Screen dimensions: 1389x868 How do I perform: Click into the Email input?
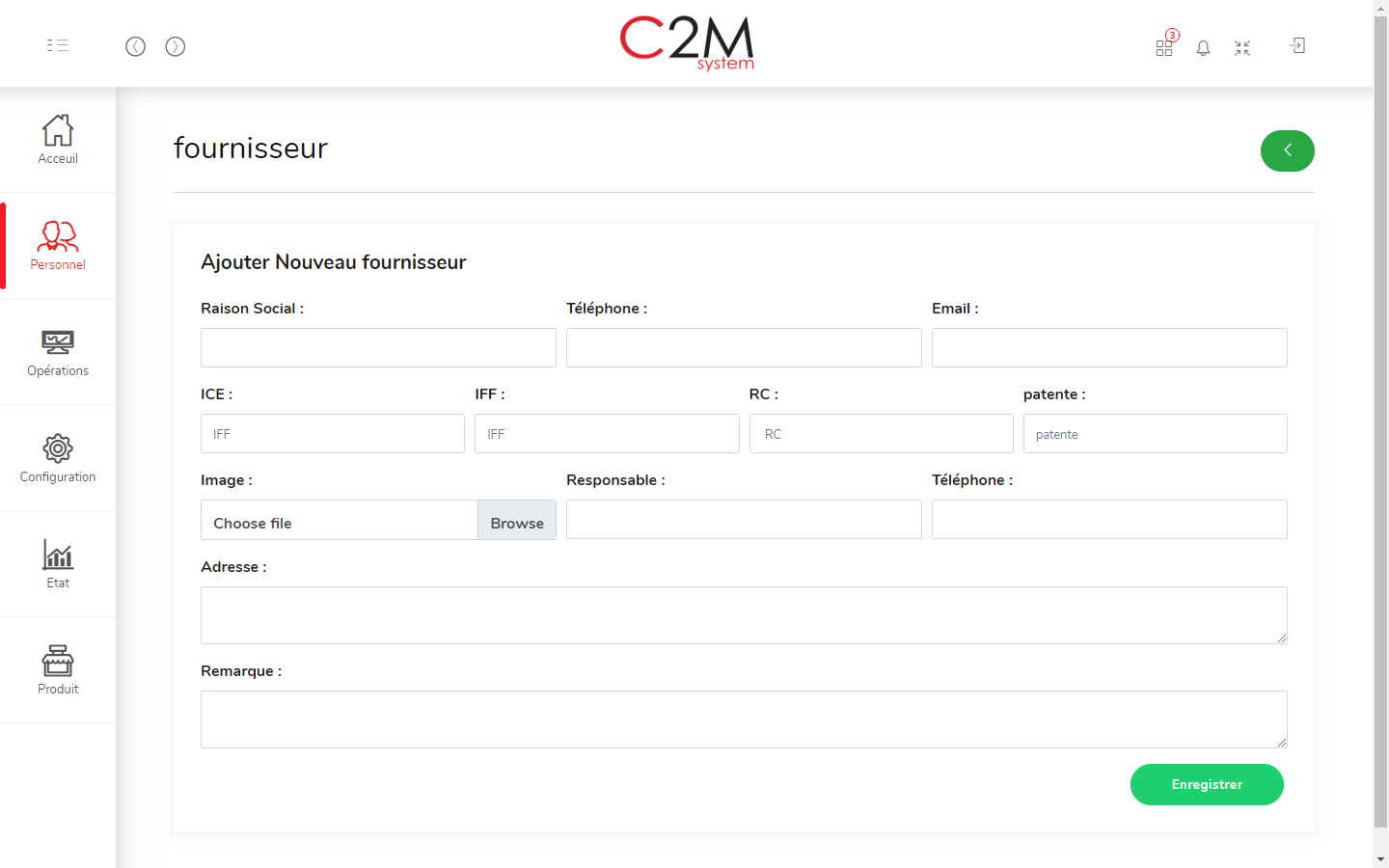coord(1109,347)
